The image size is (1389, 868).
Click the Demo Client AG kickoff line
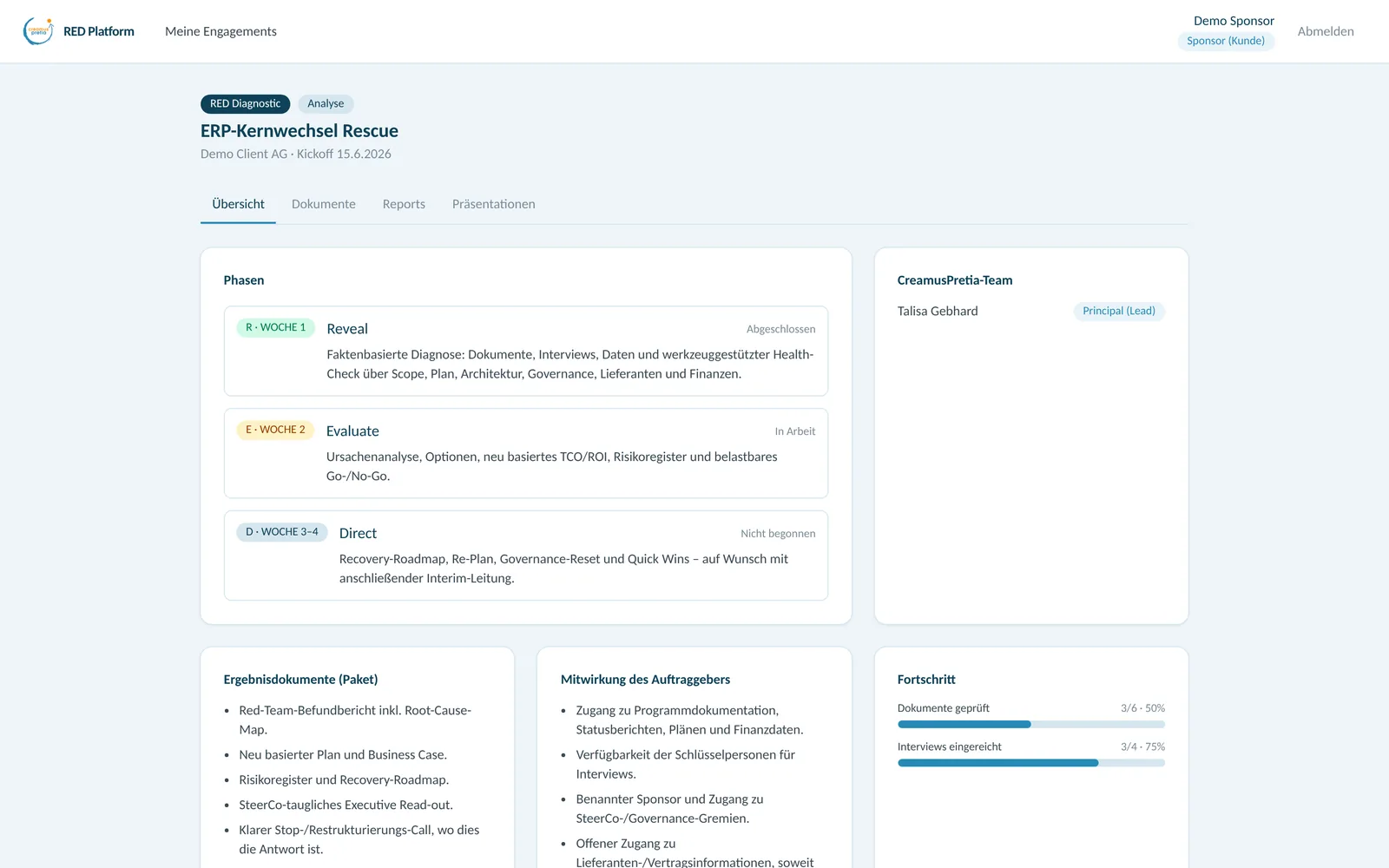296,154
